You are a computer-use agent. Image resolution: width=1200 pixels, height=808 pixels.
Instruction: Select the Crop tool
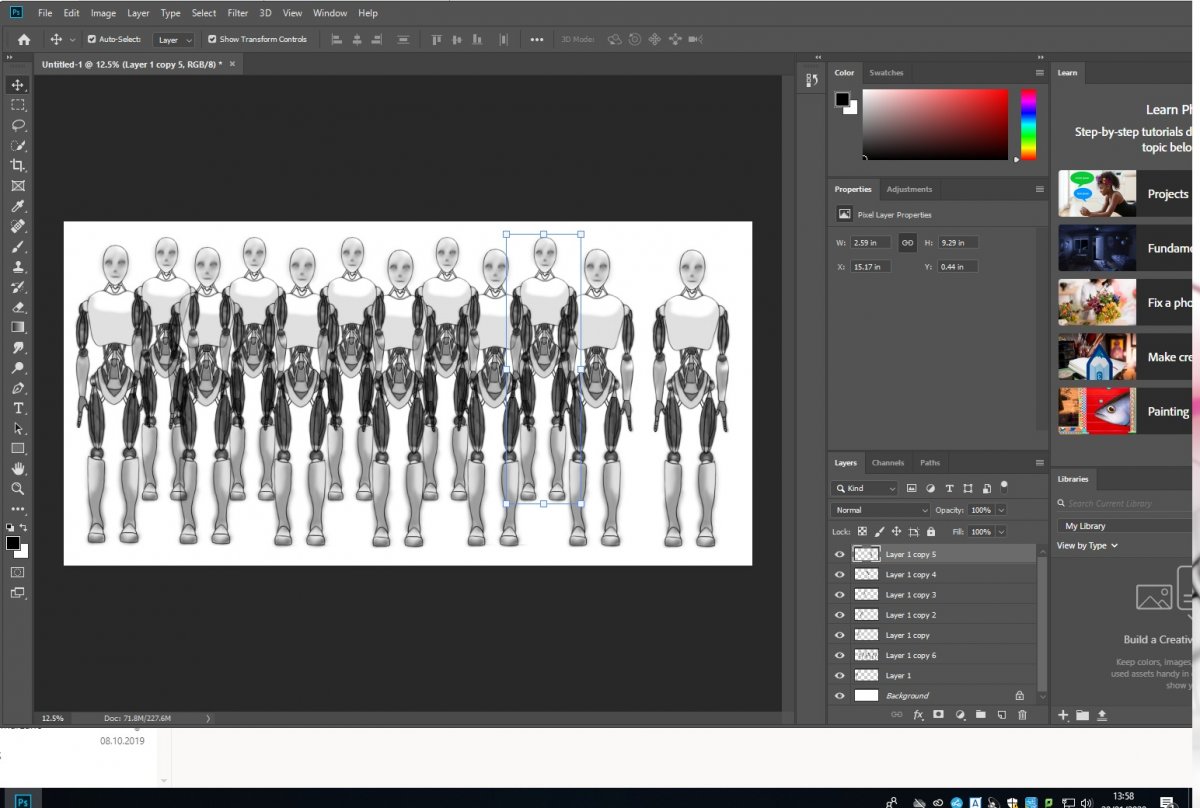click(18, 165)
